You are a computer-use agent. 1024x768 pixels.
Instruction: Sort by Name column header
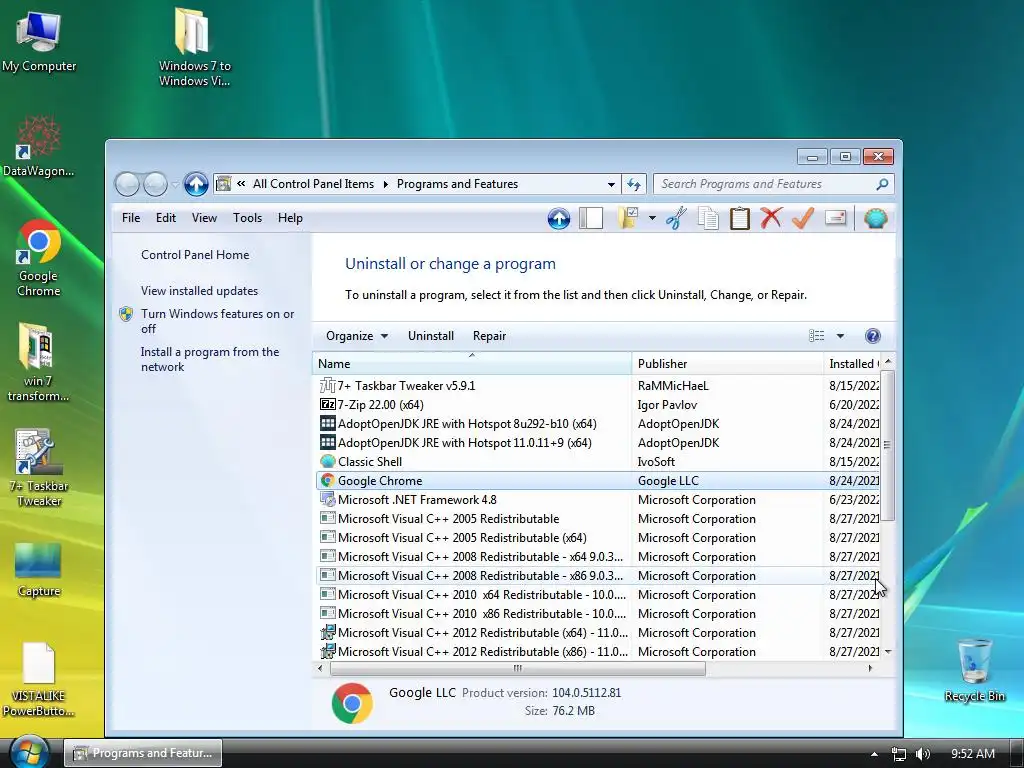(472, 364)
